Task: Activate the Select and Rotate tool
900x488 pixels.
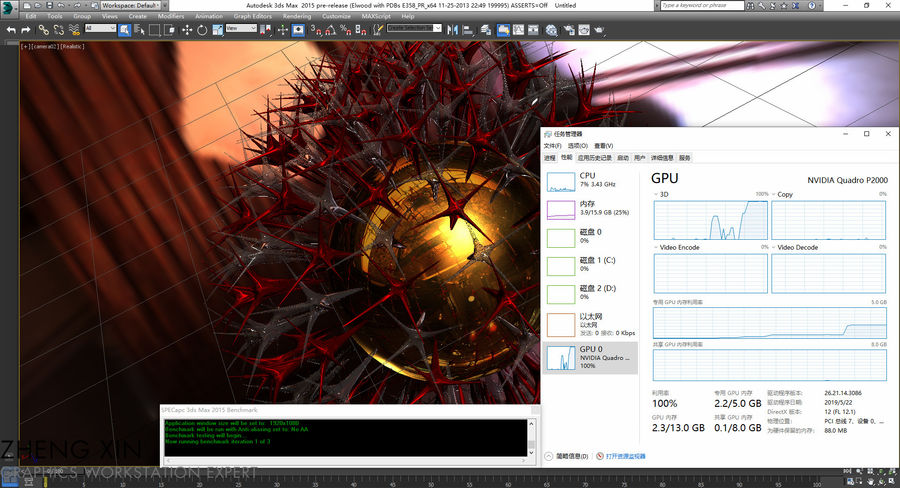Action: 202,30
